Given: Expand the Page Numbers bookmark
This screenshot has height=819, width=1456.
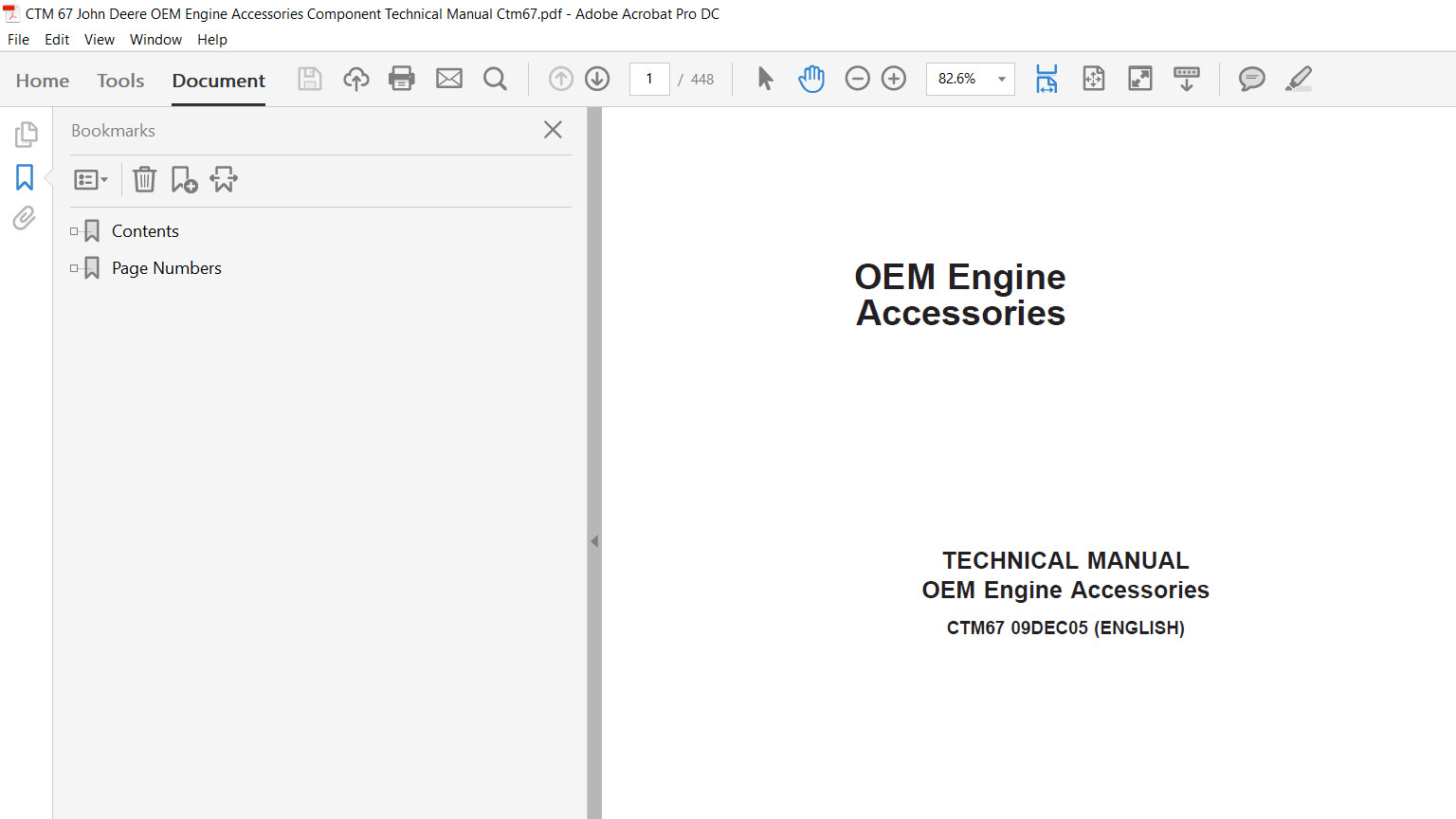Looking at the screenshot, I should [x=74, y=268].
